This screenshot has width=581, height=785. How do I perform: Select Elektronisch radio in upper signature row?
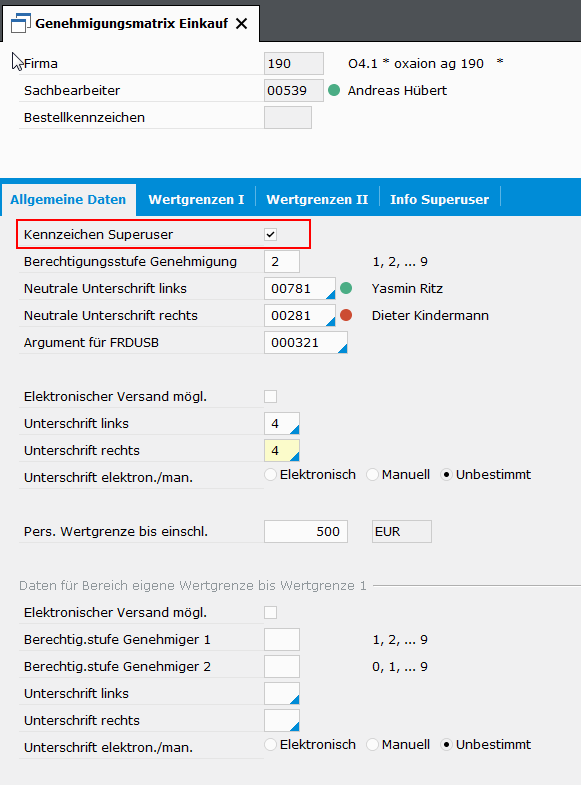pos(270,475)
